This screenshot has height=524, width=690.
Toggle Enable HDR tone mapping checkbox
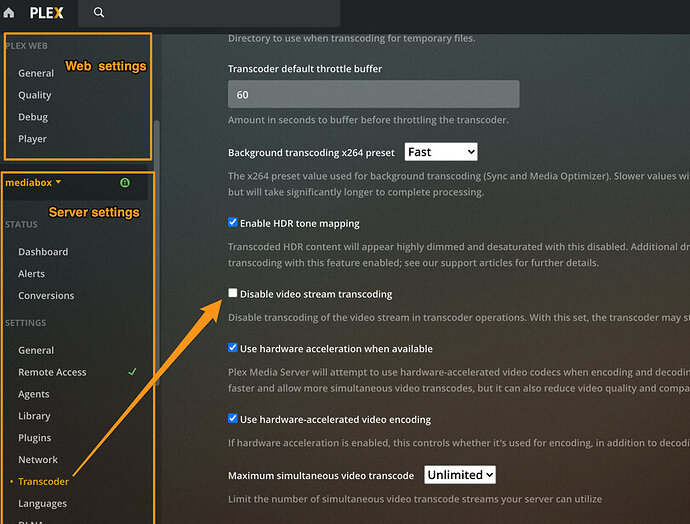pyautogui.click(x=233, y=223)
